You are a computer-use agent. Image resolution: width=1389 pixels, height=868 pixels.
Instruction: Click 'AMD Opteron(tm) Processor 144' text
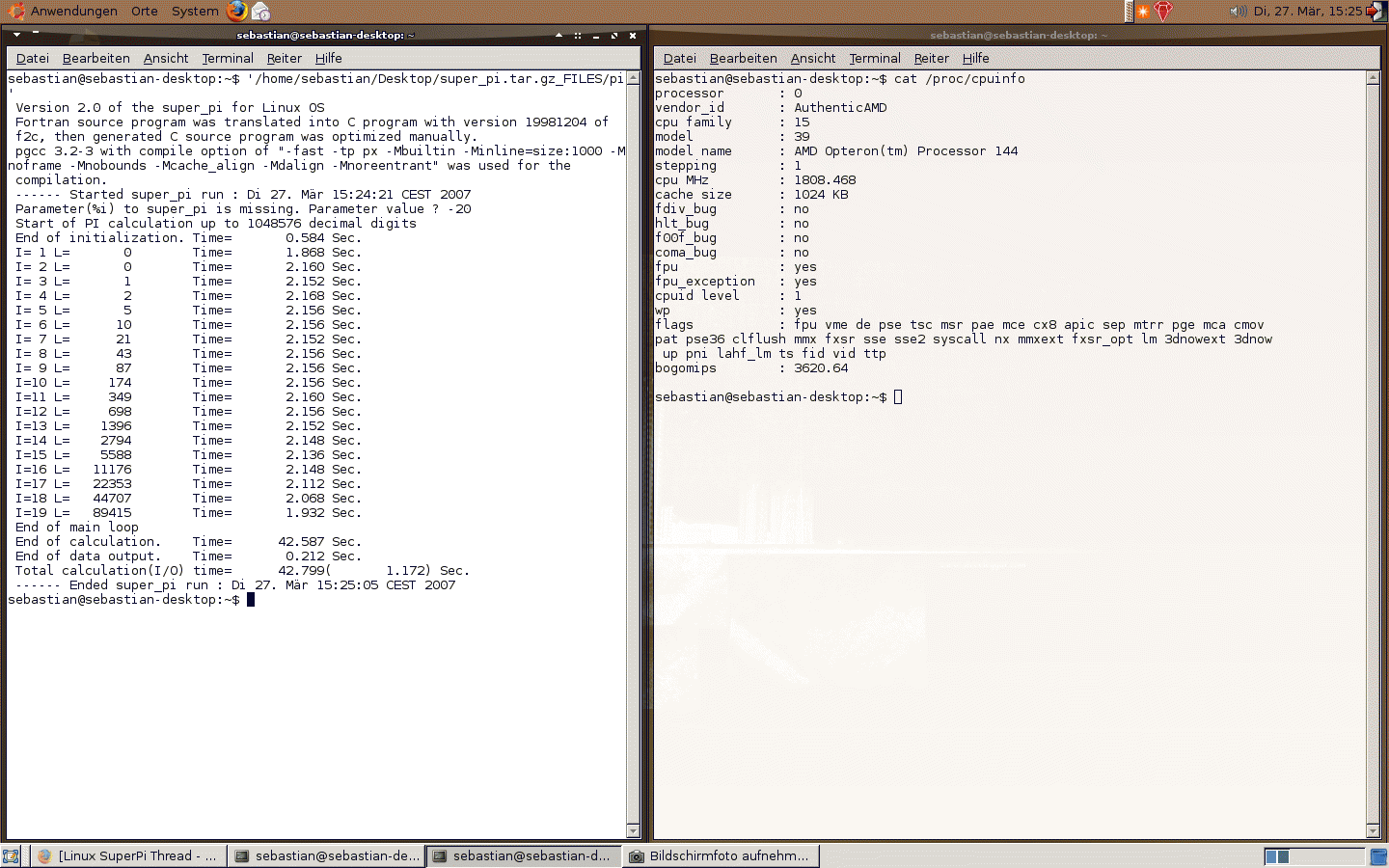pos(906,151)
